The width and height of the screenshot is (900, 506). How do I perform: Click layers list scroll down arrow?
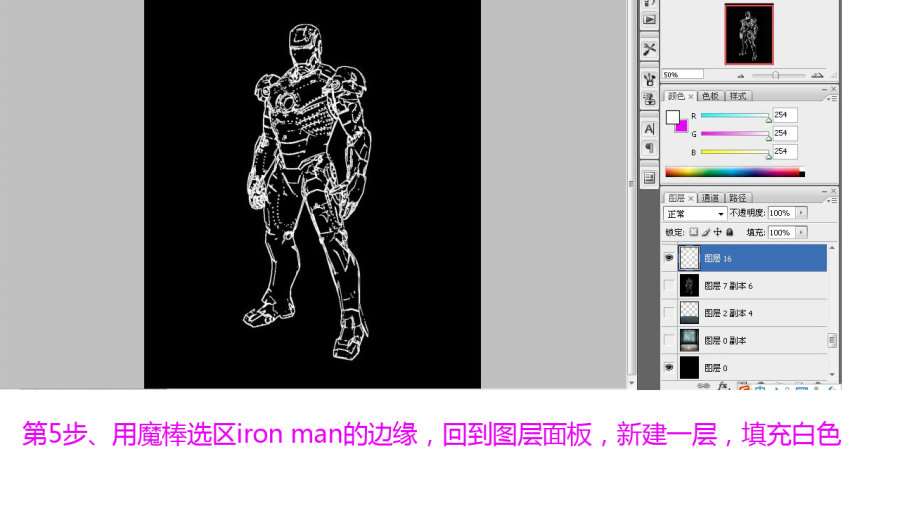[x=832, y=375]
